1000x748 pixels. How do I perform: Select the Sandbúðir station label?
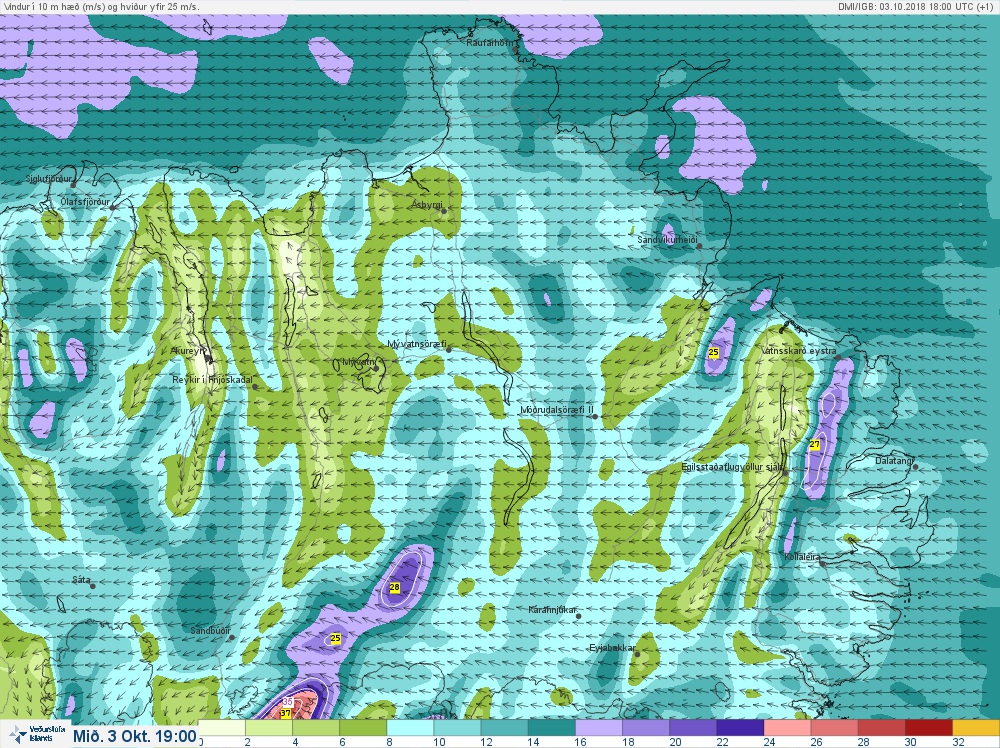click(210, 631)
